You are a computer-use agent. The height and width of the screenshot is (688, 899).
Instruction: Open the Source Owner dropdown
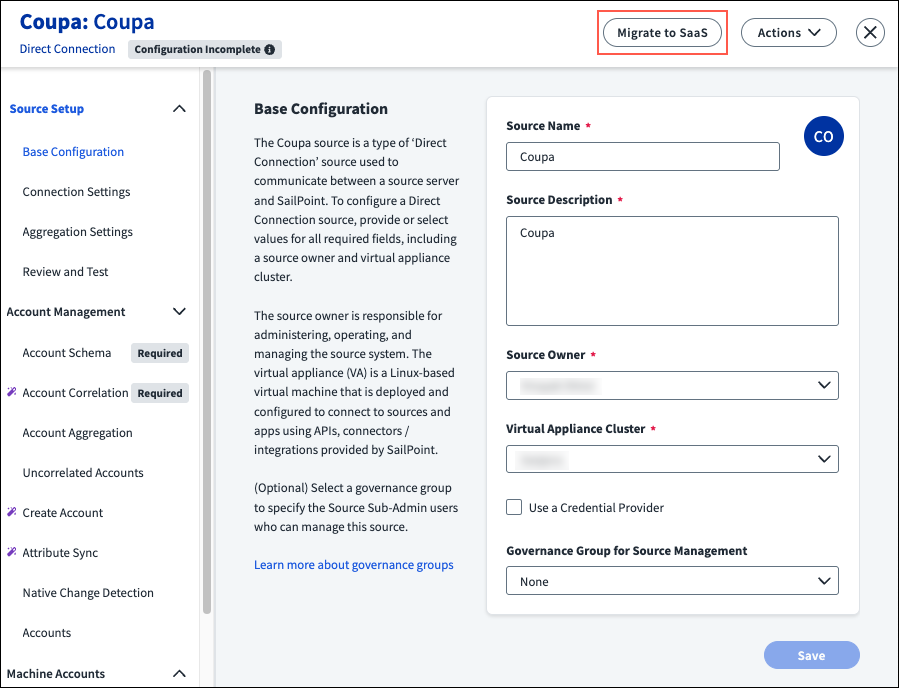click(x=672, y=385)
